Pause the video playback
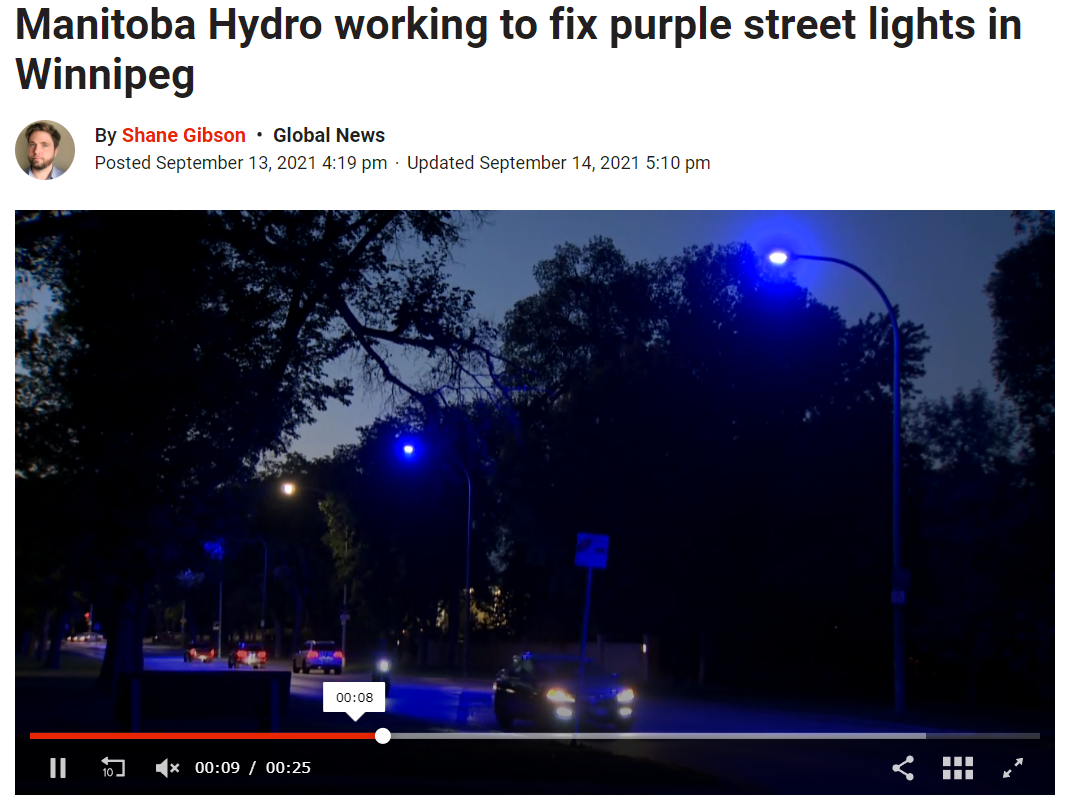Screen dimensions: 1065x801 (x=58, y=768)
